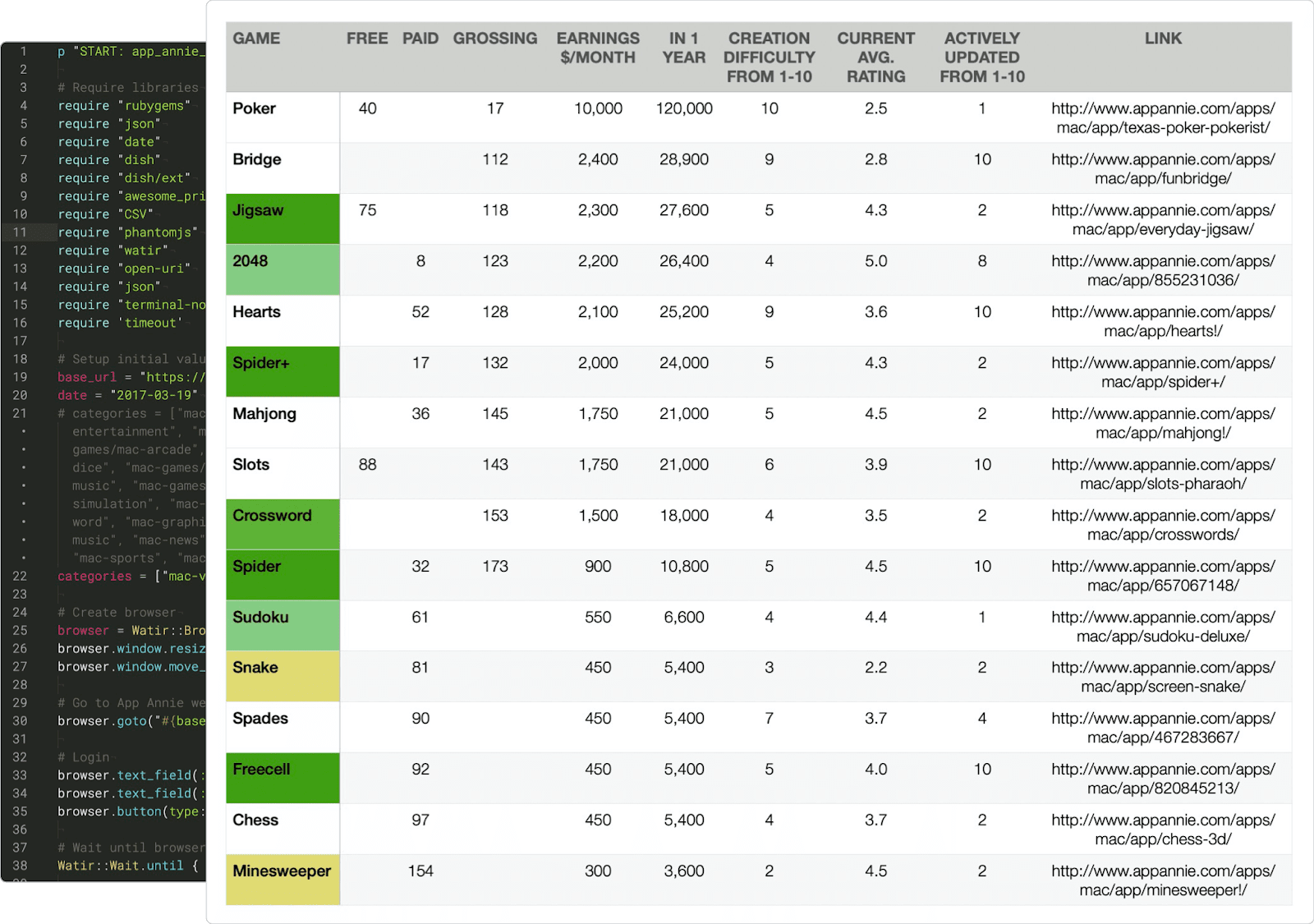Click the ACTIVELY UPDATED column header
This screenshot has height=924, width=1314.
982,57
